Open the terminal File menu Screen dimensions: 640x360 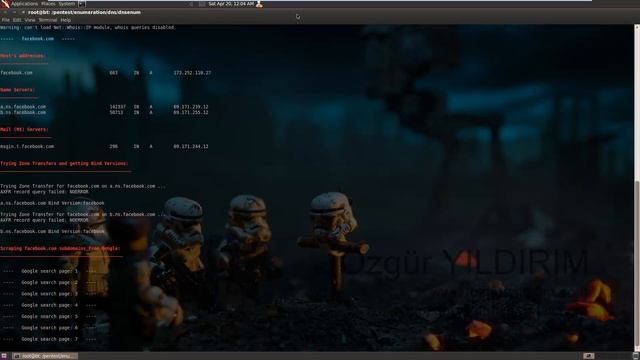click(6, 20)
